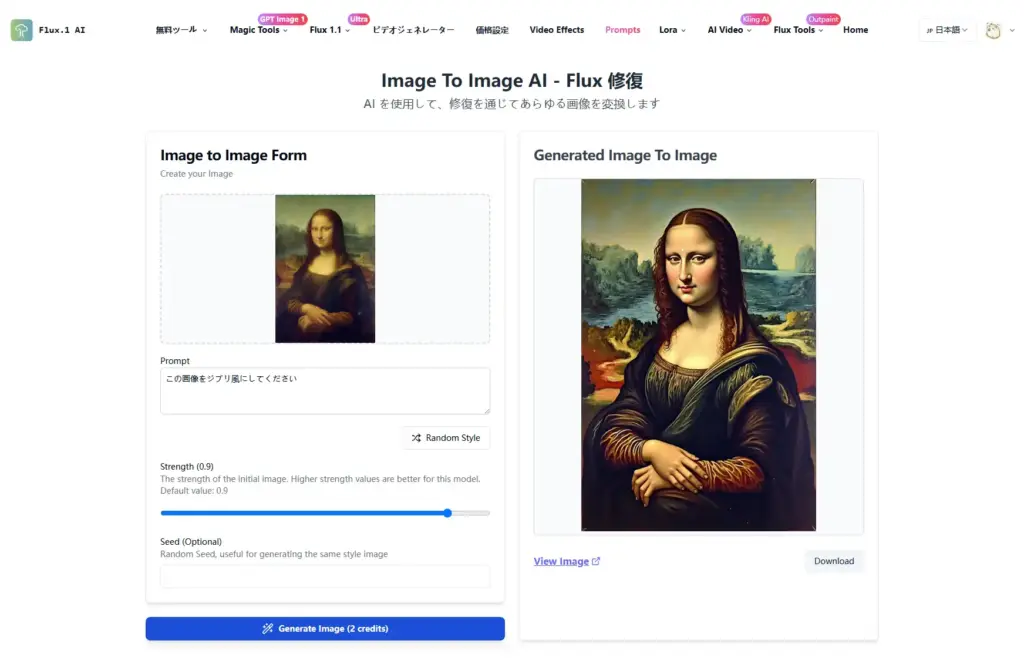Click the Kling AI badge
1024x671 pixels.
(x=756, y=19)
